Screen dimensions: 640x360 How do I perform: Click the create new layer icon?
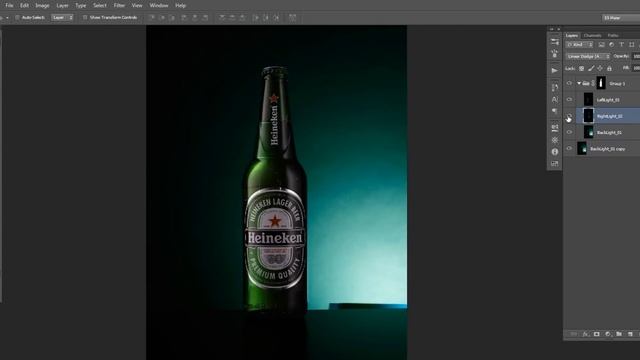(x=630, y=334)
